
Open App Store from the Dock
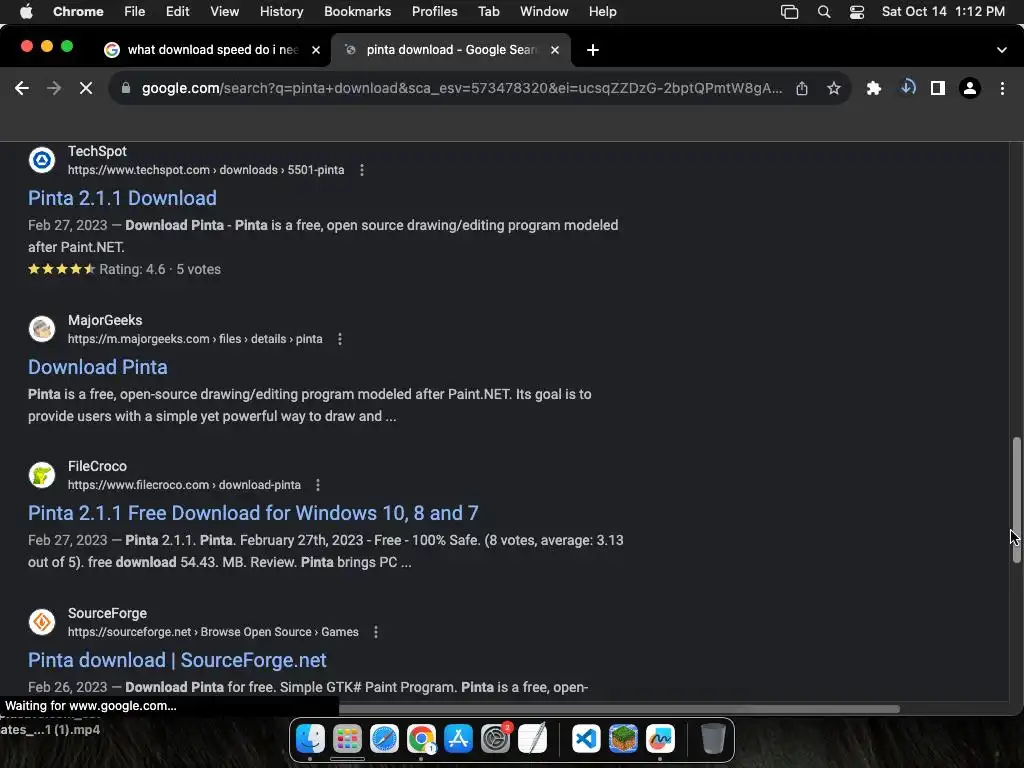(x=458, y=739)
